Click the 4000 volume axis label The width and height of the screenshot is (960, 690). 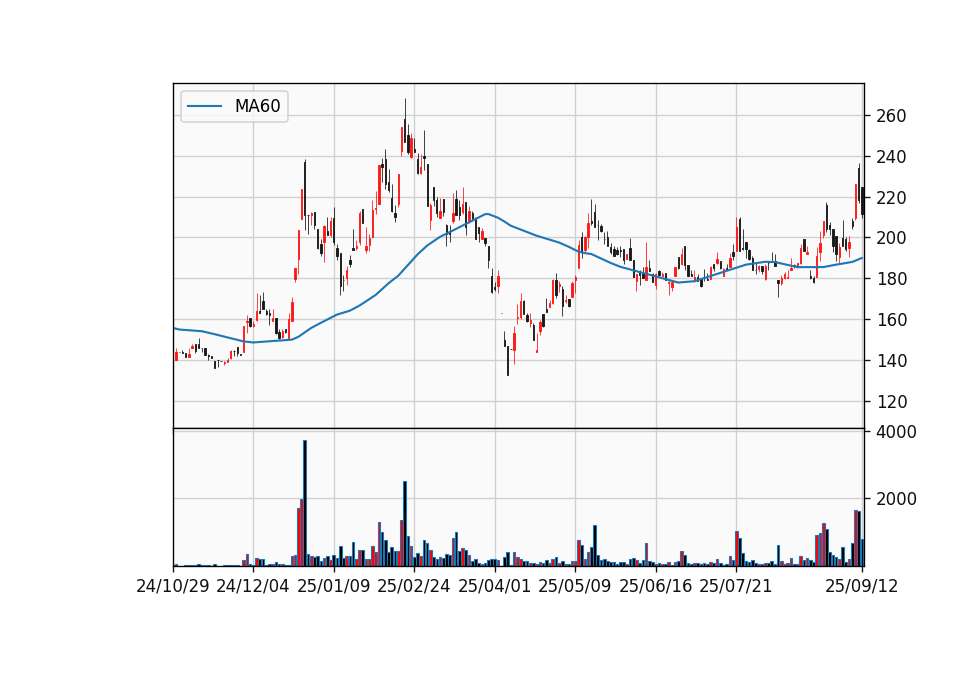coord(896,432)
